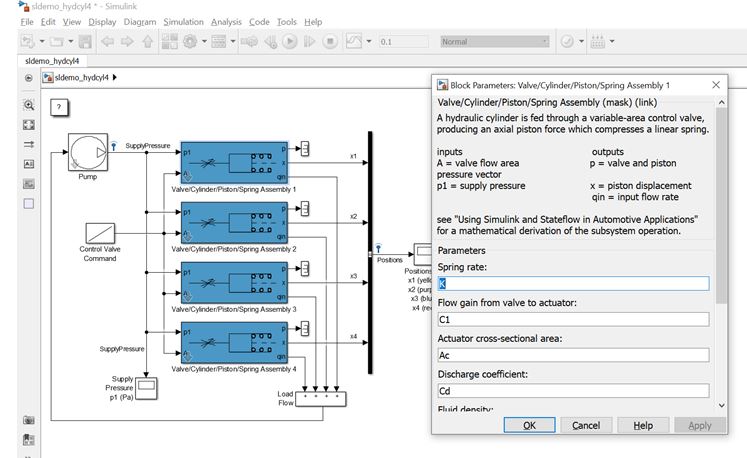The image size is (747, 458).
Task: Click the Open model toolbar icon
Action: click(x=56, y=42)
